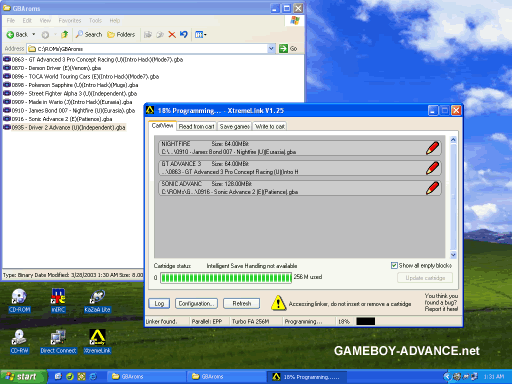Click the cartridge usage progress bar
The image size is (512, 384).
pyautogui.click(x=226, y=278)
